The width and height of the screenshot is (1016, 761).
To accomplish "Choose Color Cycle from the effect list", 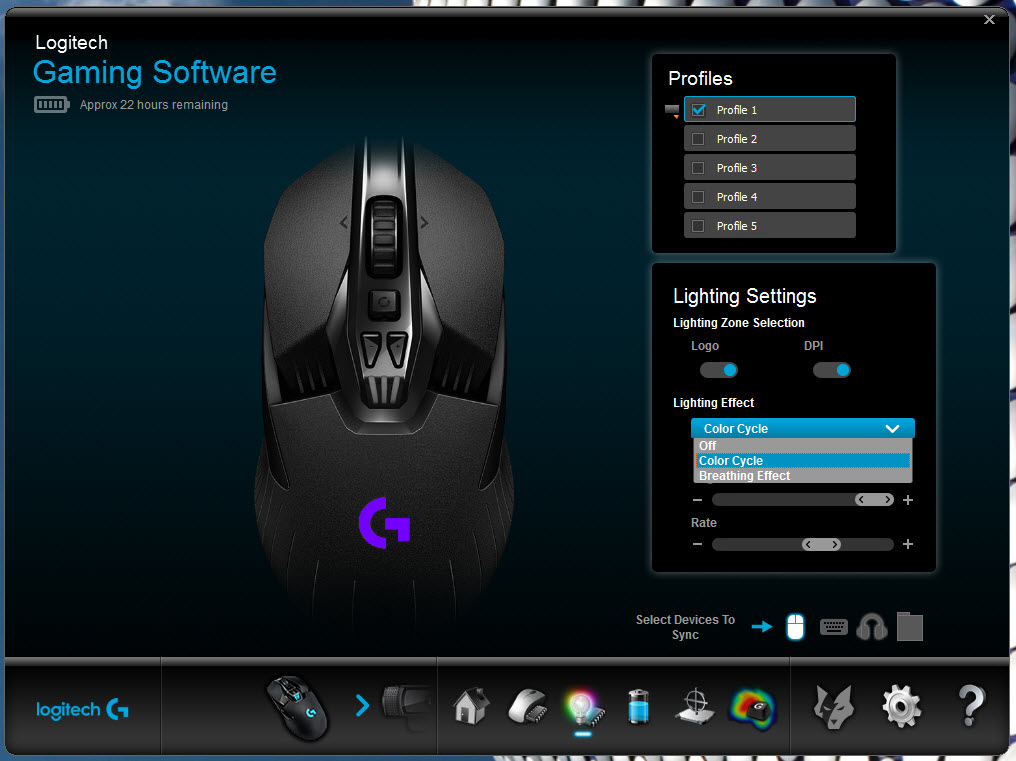I will 803,461.
